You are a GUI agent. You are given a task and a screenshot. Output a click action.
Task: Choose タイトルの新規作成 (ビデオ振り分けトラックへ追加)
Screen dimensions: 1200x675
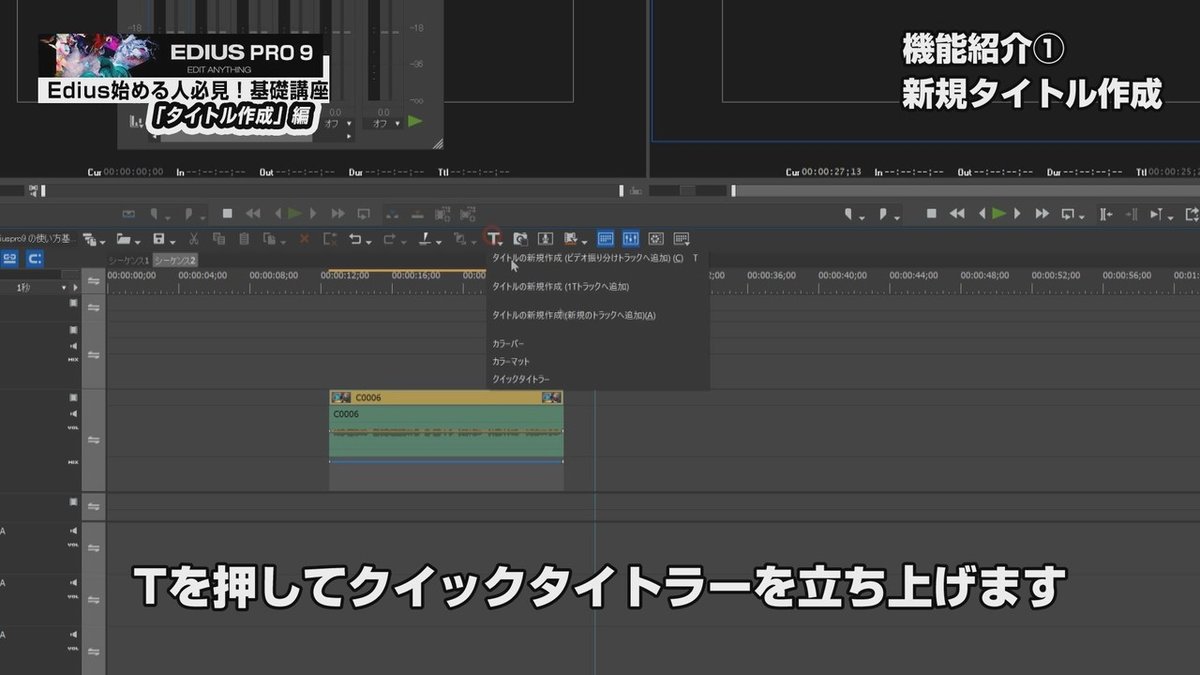point(588,258)
